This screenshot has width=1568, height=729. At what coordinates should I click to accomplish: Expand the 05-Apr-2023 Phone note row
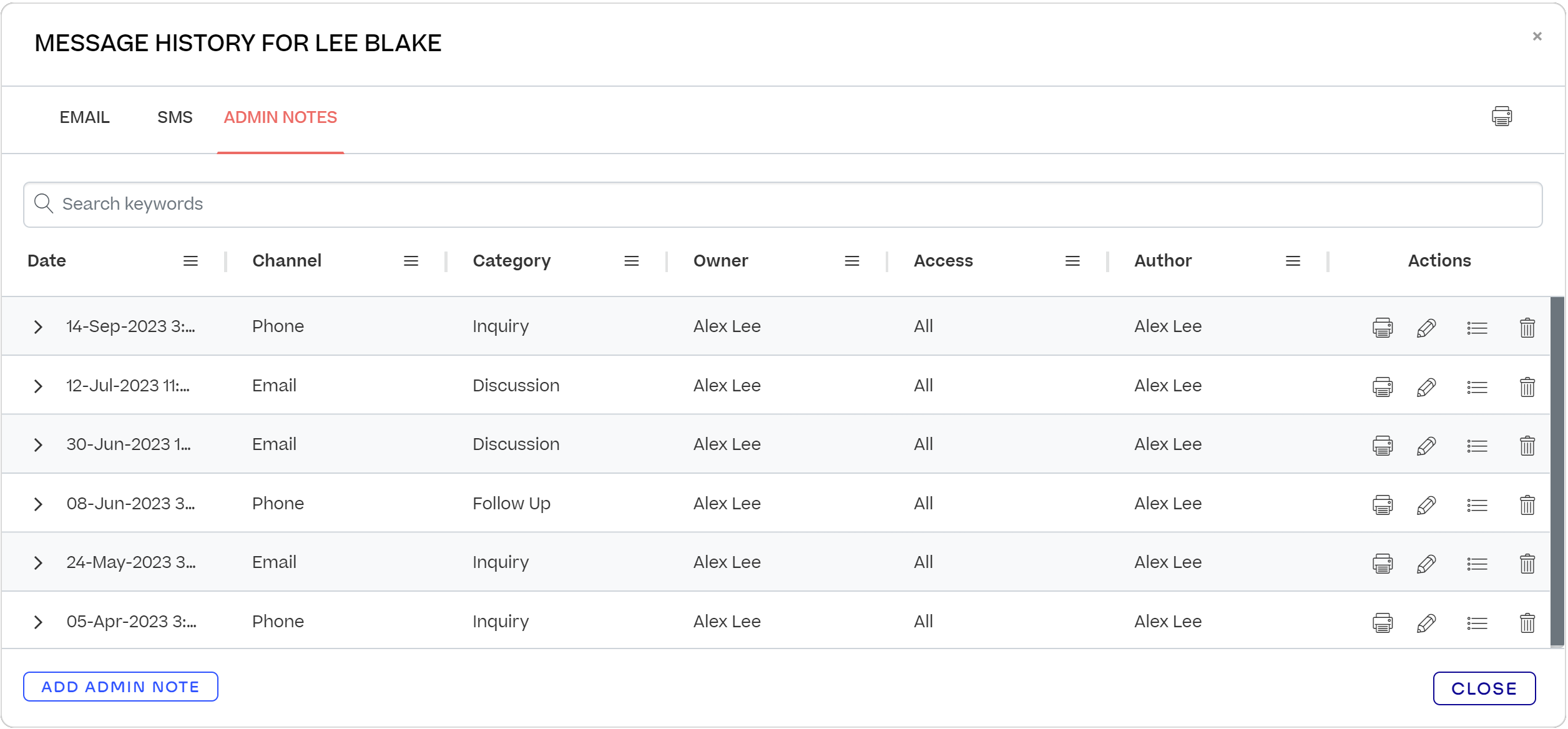[39, 622]
